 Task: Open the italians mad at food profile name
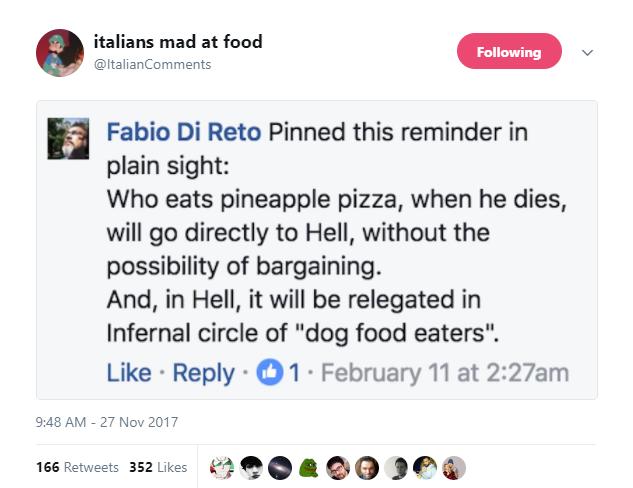(x=178, y=42)
